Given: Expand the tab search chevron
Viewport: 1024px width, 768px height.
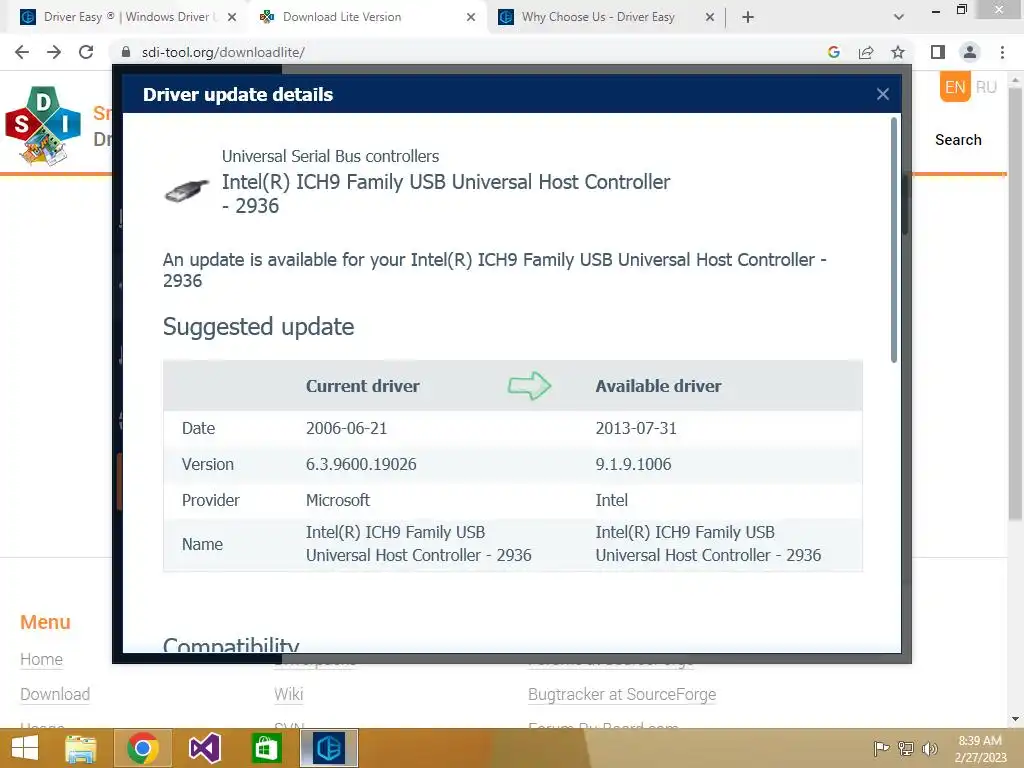Looking at the screenshot, I should tap(899, 17).
